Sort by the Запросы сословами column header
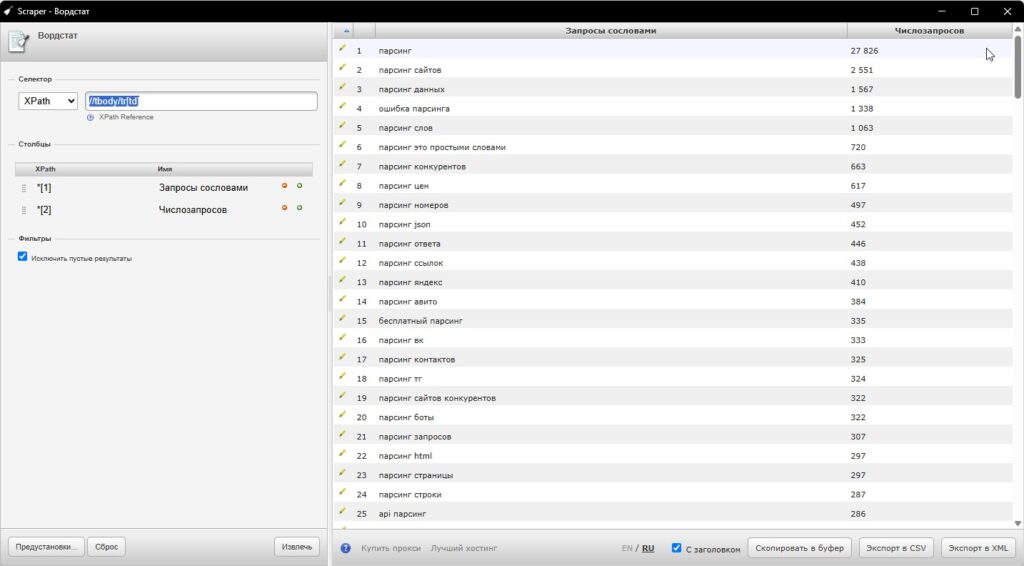This screenshot has width=1024, height=566. click(611, 31)
